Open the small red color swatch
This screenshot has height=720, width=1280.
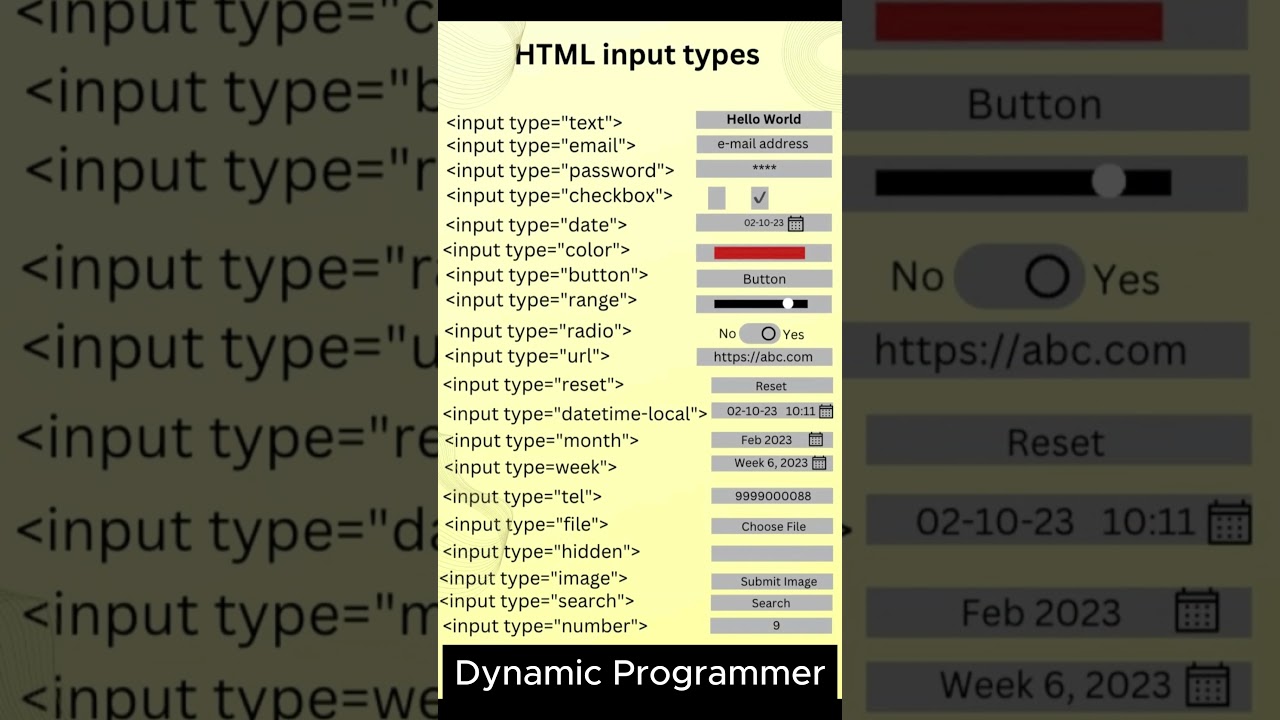[x=760, y=253]
